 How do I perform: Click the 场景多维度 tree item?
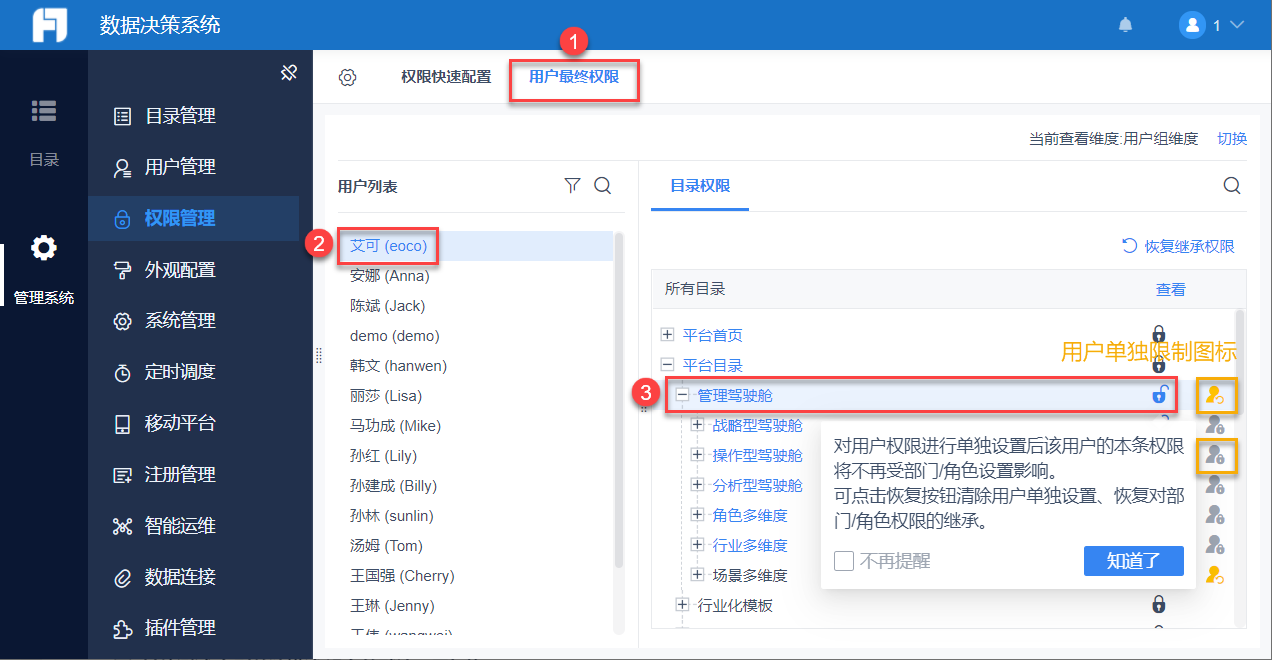tap(750, 575)
